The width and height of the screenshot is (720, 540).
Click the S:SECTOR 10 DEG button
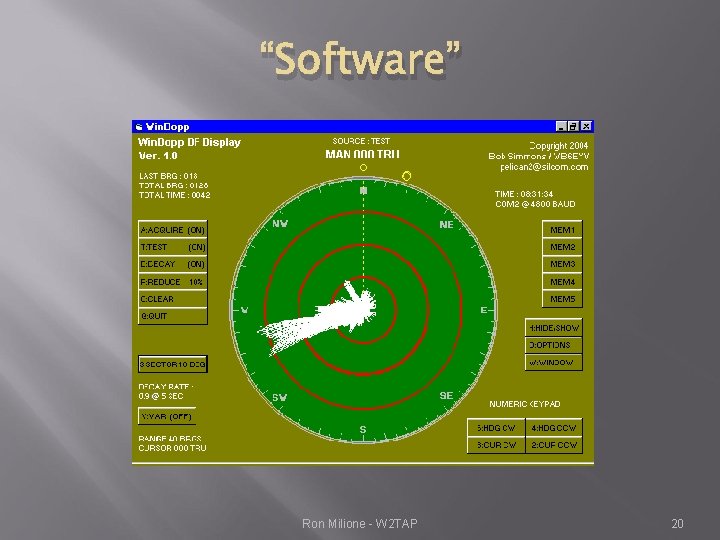tap(173, 364)
